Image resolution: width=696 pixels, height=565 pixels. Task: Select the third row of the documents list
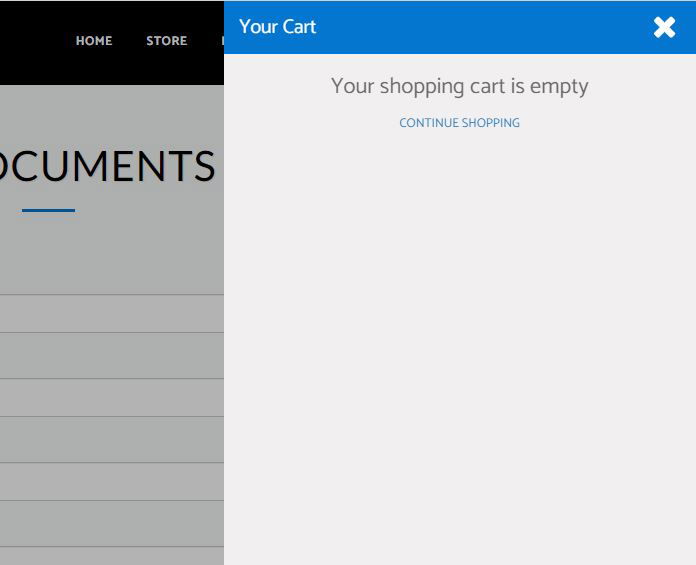coord(110,398)
